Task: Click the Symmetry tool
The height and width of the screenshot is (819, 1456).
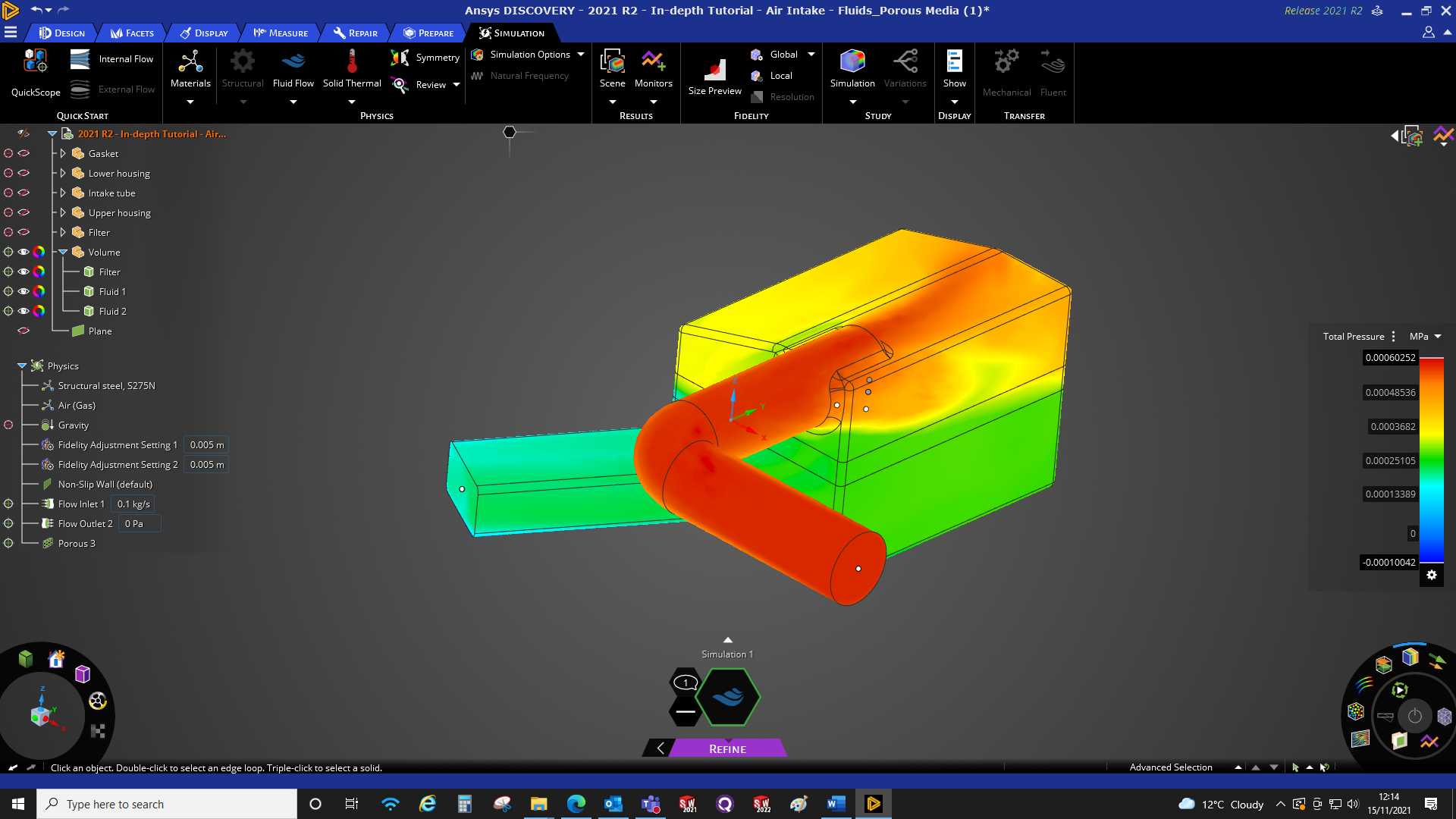Action: point(425,58)
